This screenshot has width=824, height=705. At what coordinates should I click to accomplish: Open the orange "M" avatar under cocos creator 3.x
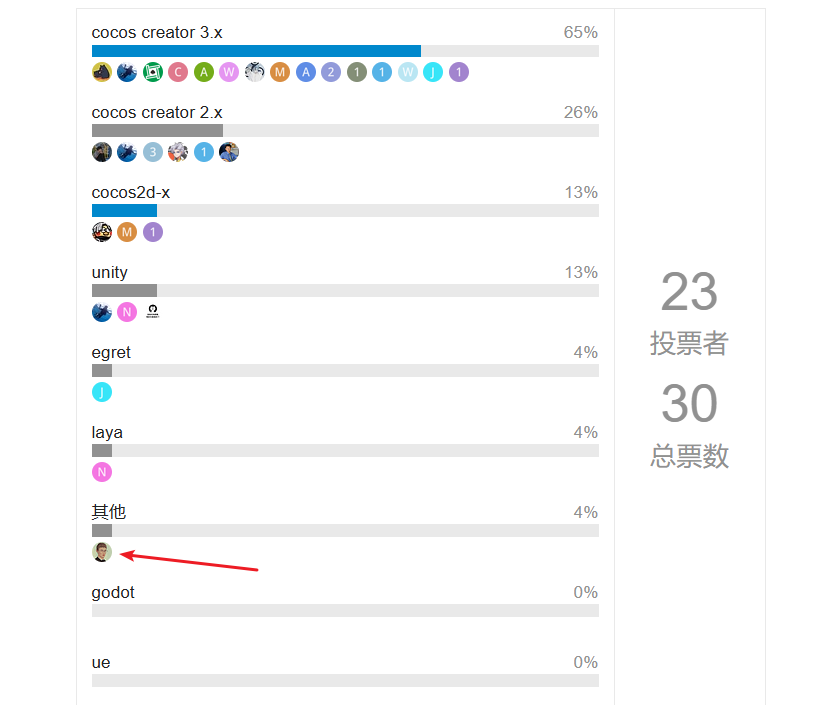280,72
